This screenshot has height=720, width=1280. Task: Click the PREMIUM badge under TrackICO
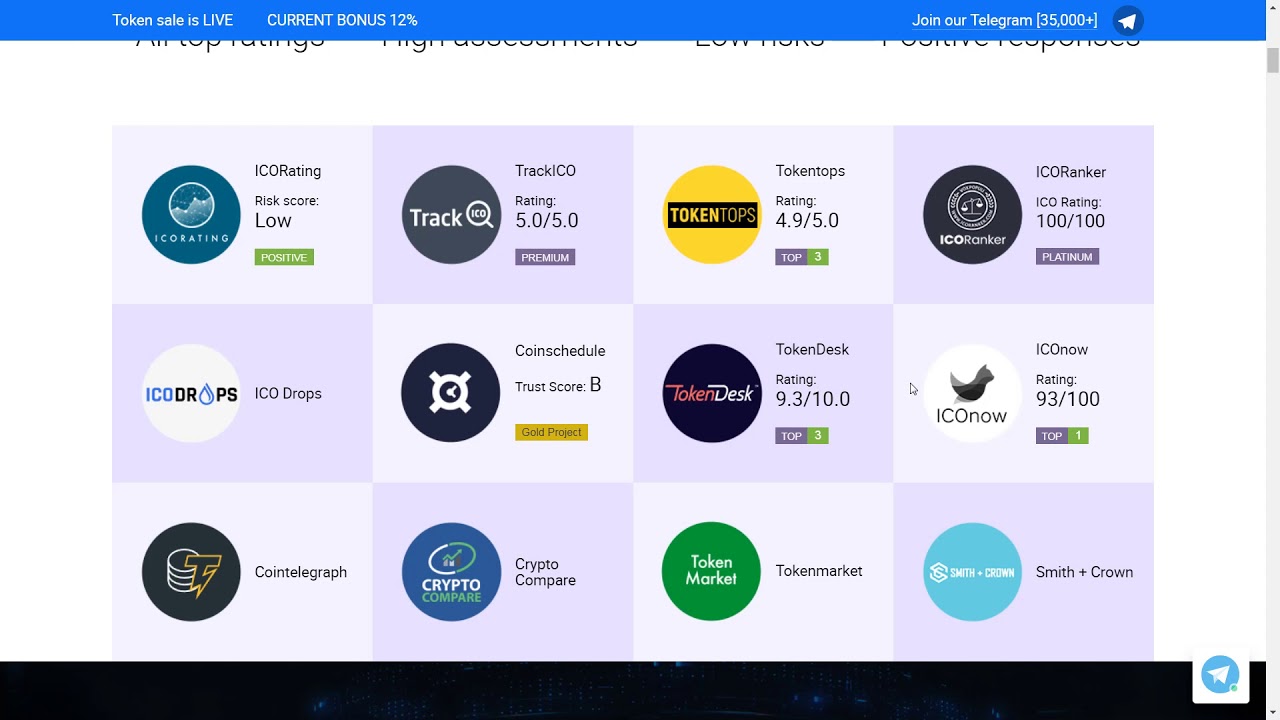tap(545, 257)
